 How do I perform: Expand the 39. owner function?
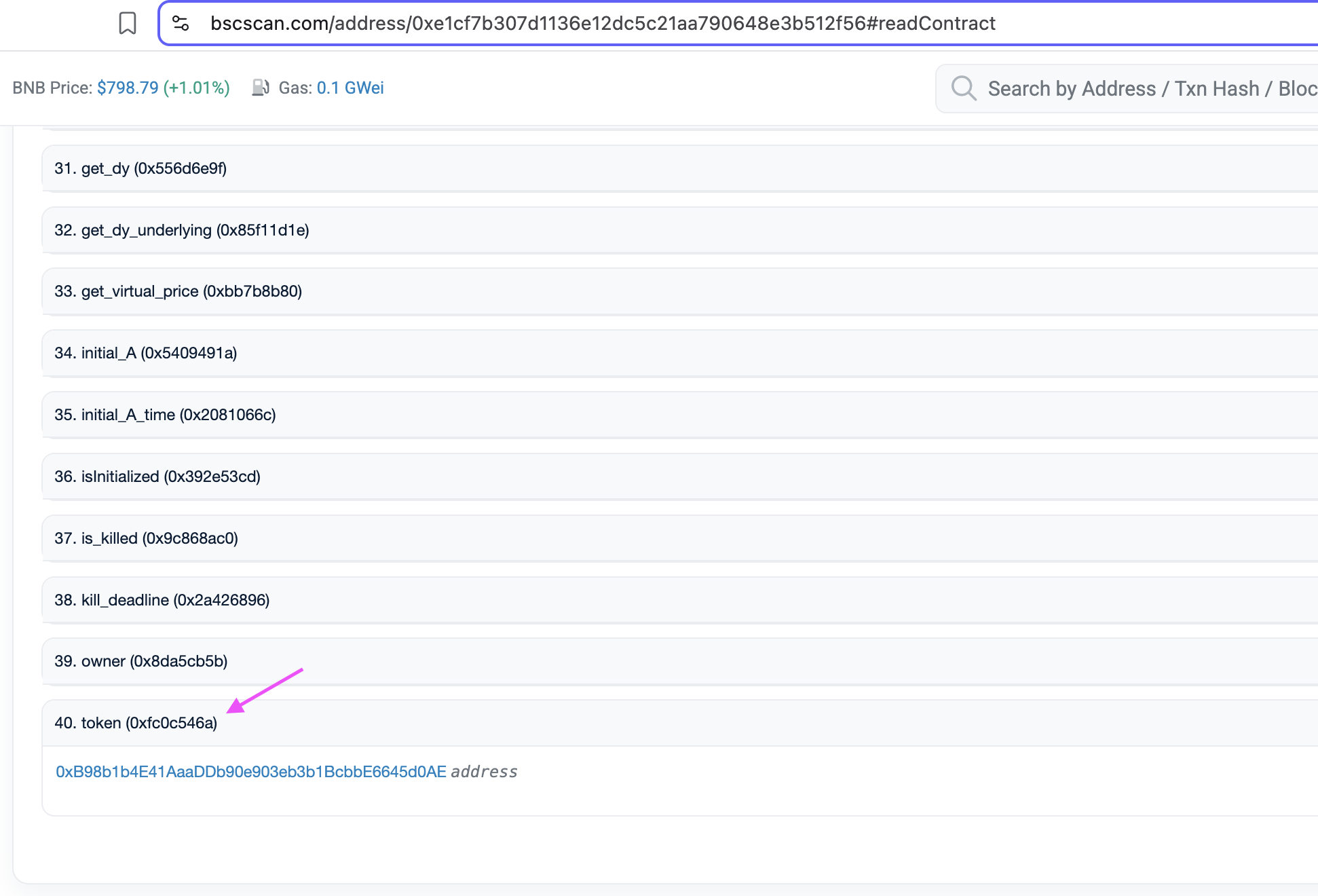(140, 661)
